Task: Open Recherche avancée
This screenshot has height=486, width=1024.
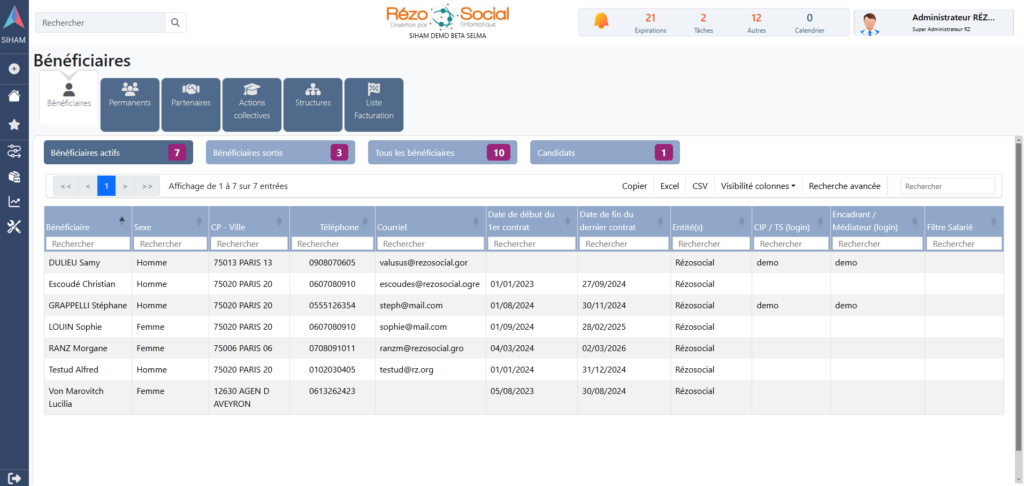Action: [844, 186]
